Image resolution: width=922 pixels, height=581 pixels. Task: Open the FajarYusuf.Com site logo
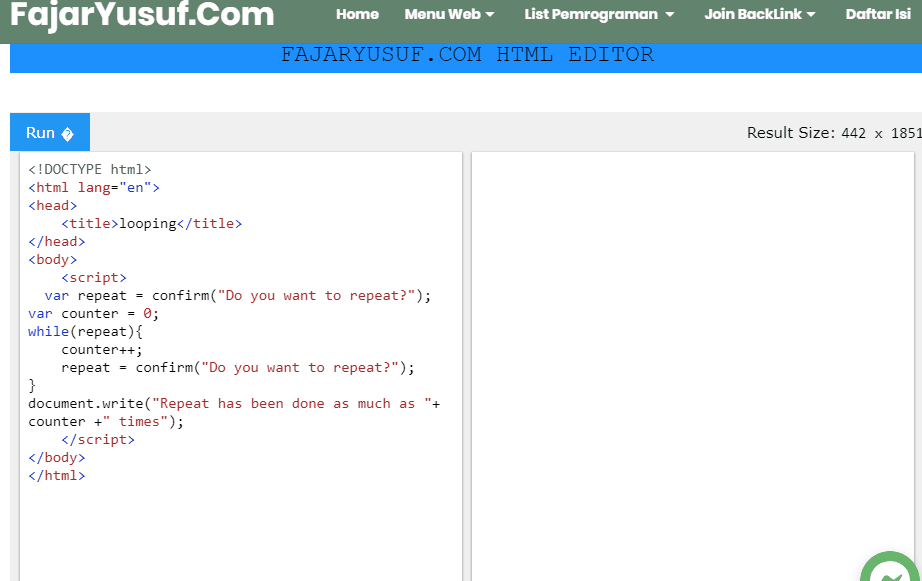[142, 14]
